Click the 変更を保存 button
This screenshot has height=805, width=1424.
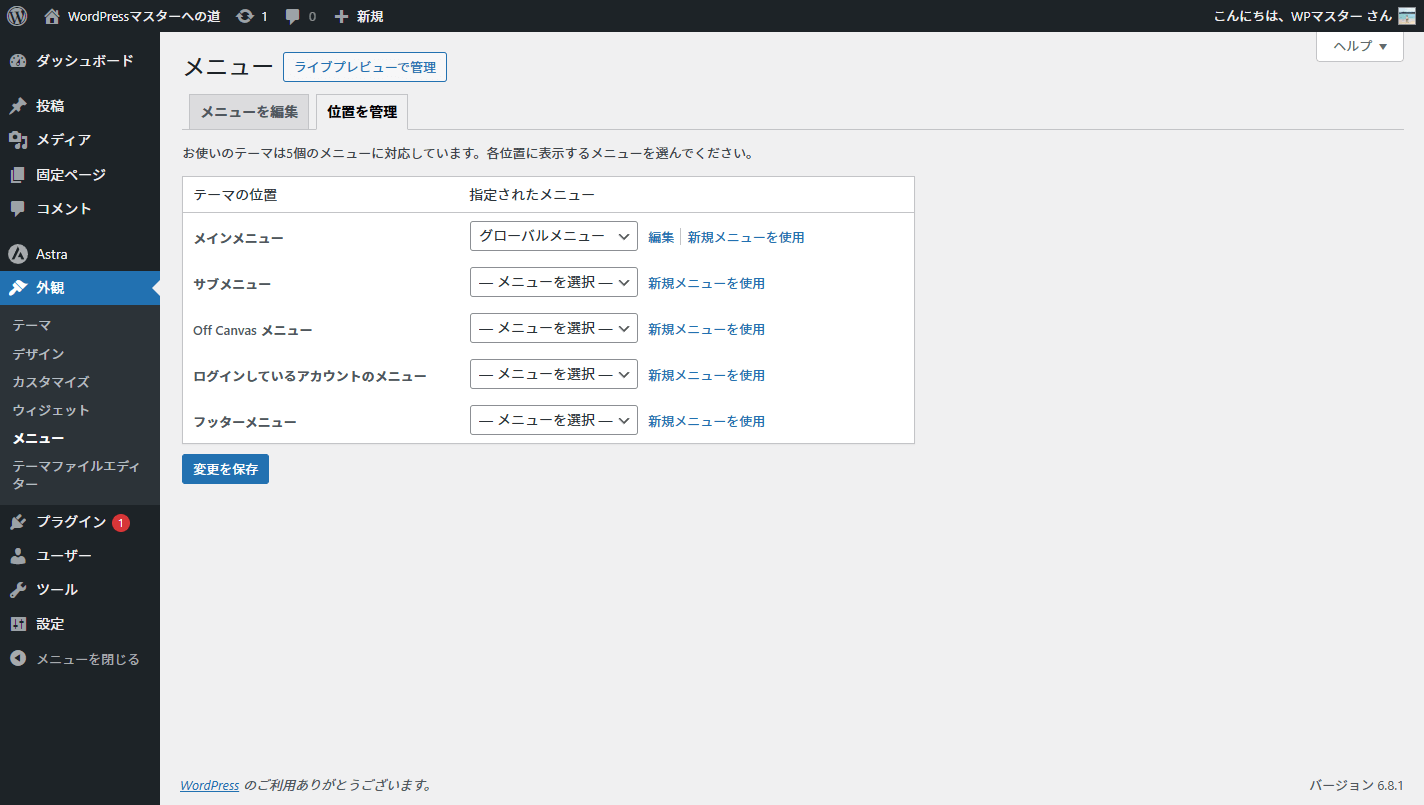pyautogui.click(x=225, y=469)
